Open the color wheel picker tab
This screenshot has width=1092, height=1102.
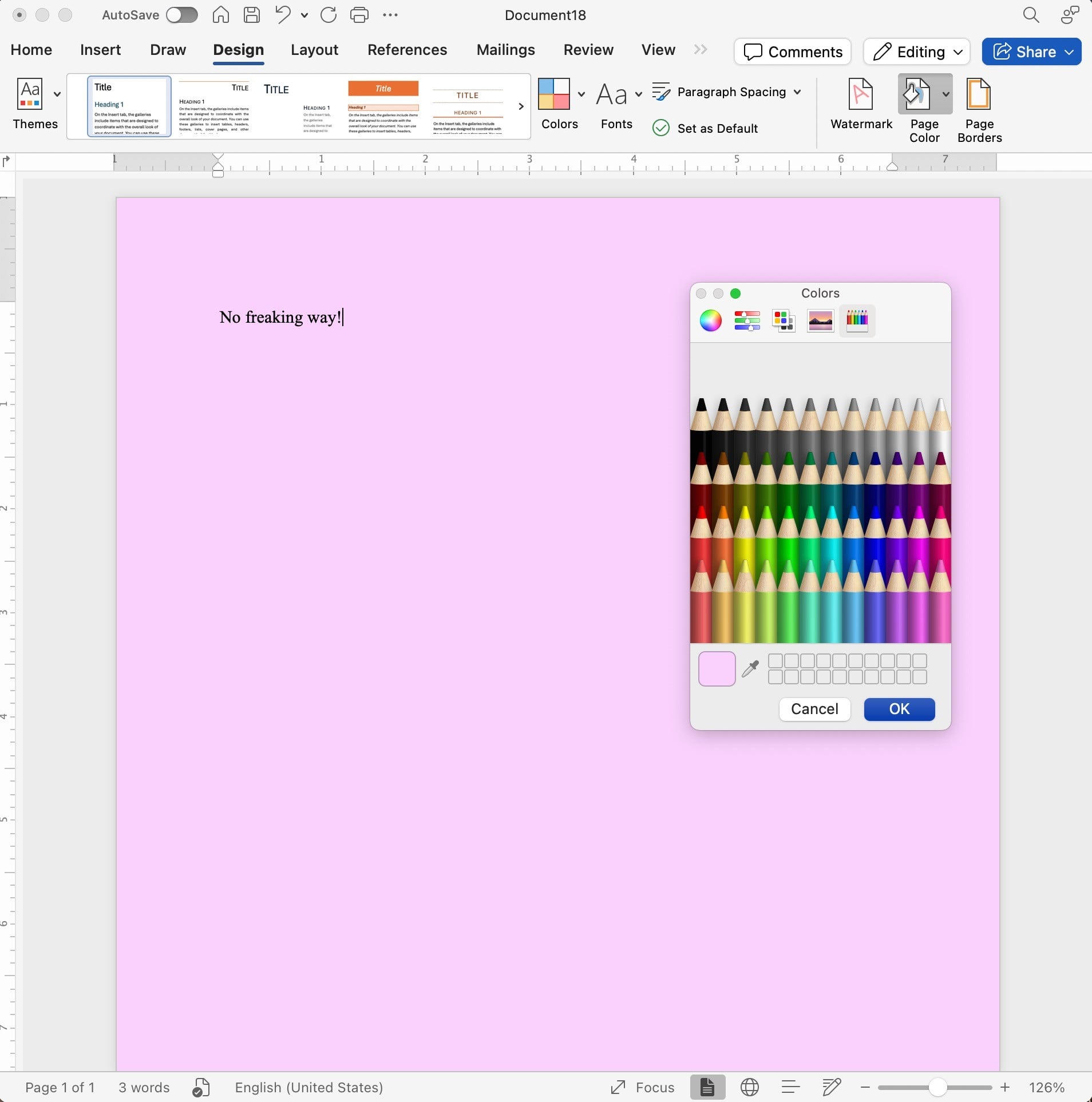point(710,321)
